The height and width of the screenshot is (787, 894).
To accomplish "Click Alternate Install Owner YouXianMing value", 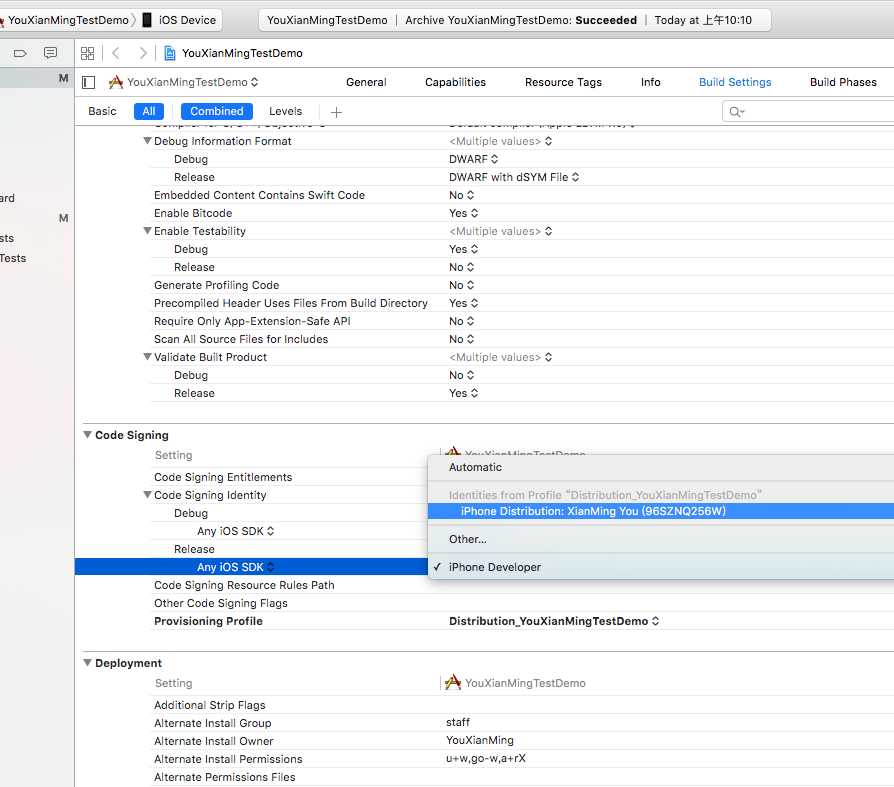I will pos(479,740).
